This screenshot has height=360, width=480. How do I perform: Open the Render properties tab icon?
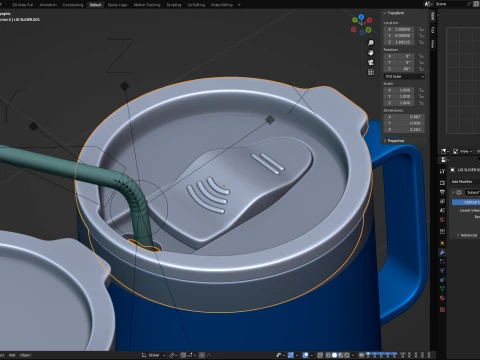pyautogui.click(x=442, y=183)
